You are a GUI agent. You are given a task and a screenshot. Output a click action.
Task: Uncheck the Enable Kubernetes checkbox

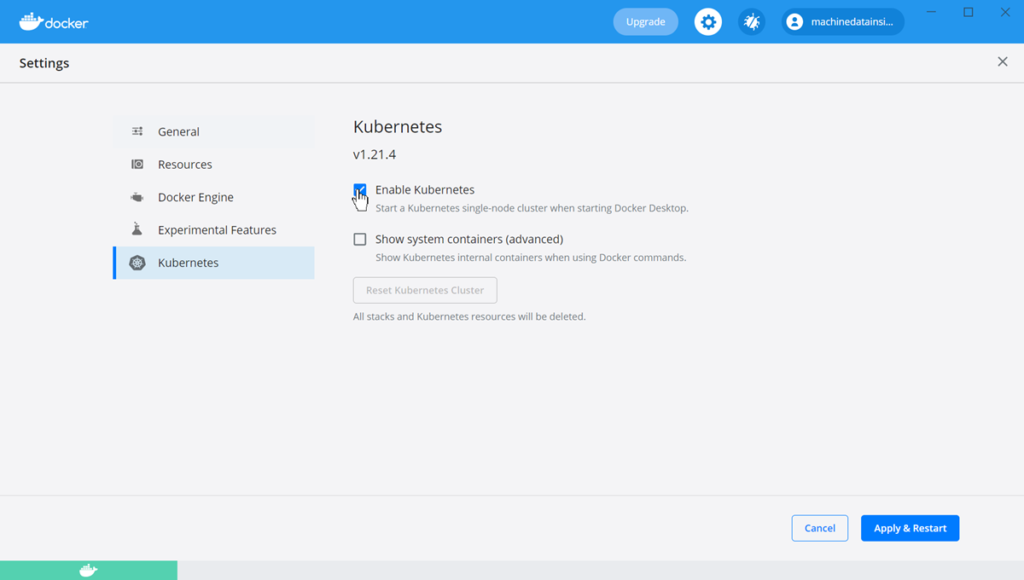[x=360, y=190]
